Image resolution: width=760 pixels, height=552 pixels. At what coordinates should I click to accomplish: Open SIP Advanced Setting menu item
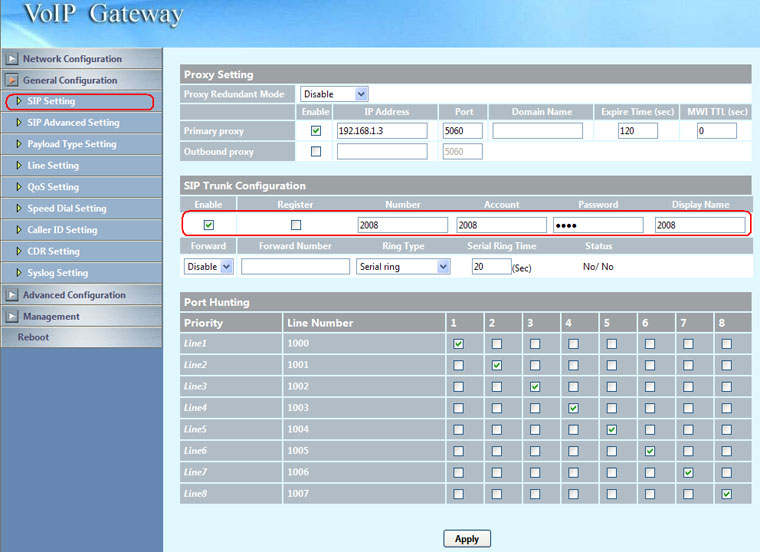coord(73,123)
